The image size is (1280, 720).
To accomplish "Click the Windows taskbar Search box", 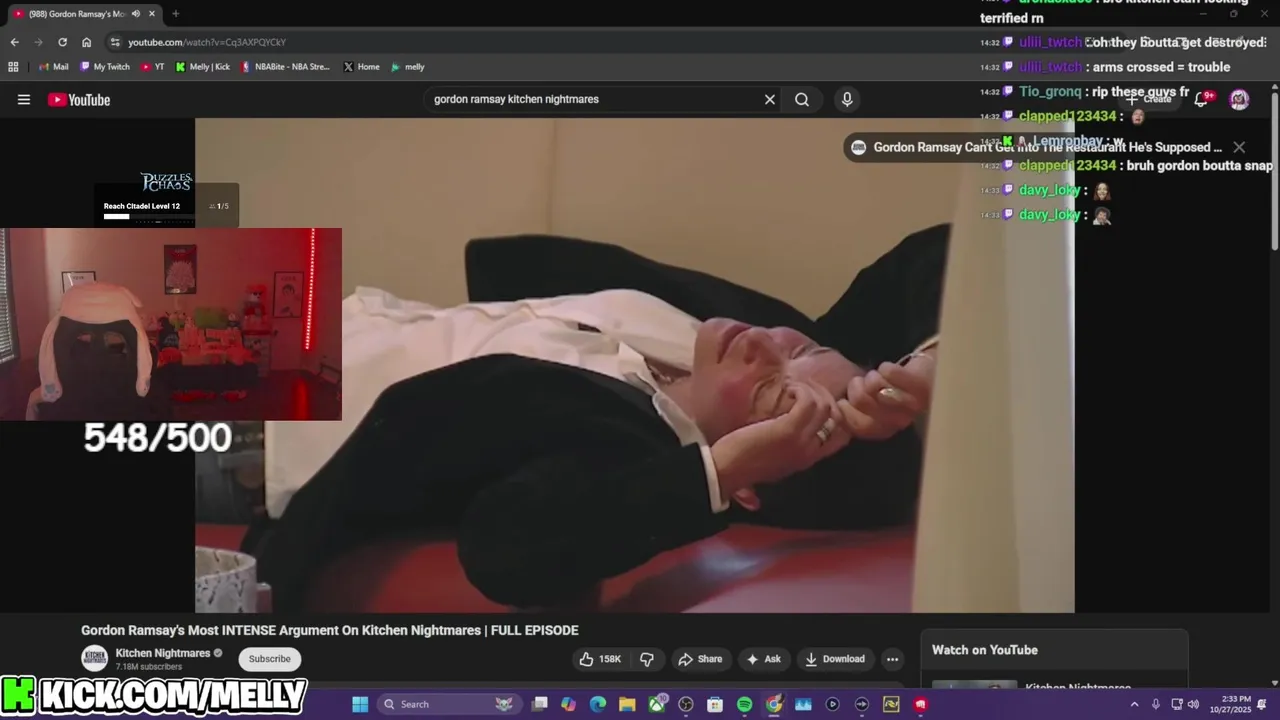I will click(448, 704).
